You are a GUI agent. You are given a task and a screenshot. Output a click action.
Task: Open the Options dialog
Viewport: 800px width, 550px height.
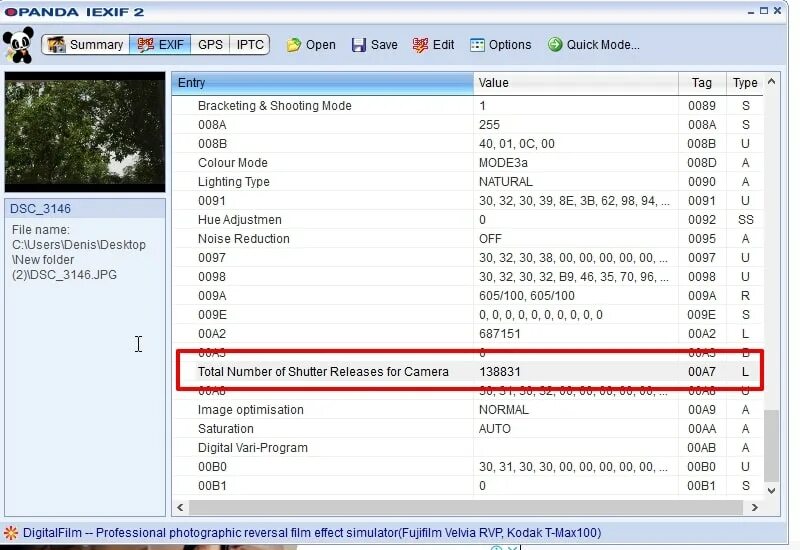click(x=501, y=45)
